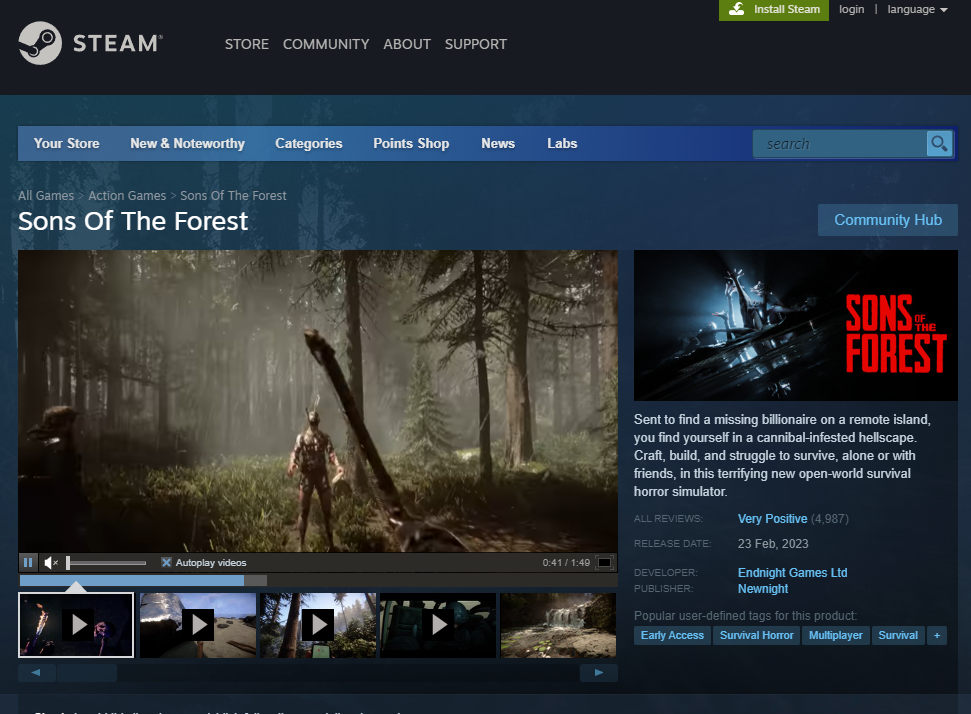Unmute the trailer audio
The image size is (971, 714).
pyautogui.click(x=51, y=562)
